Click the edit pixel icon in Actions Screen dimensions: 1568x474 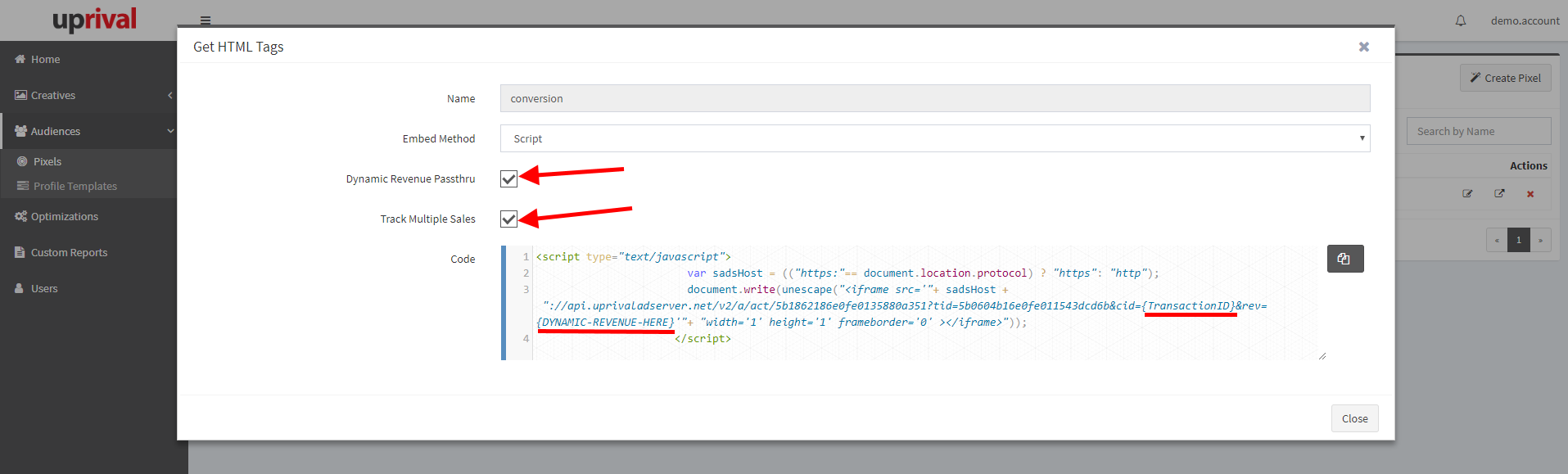(1467, 194)
